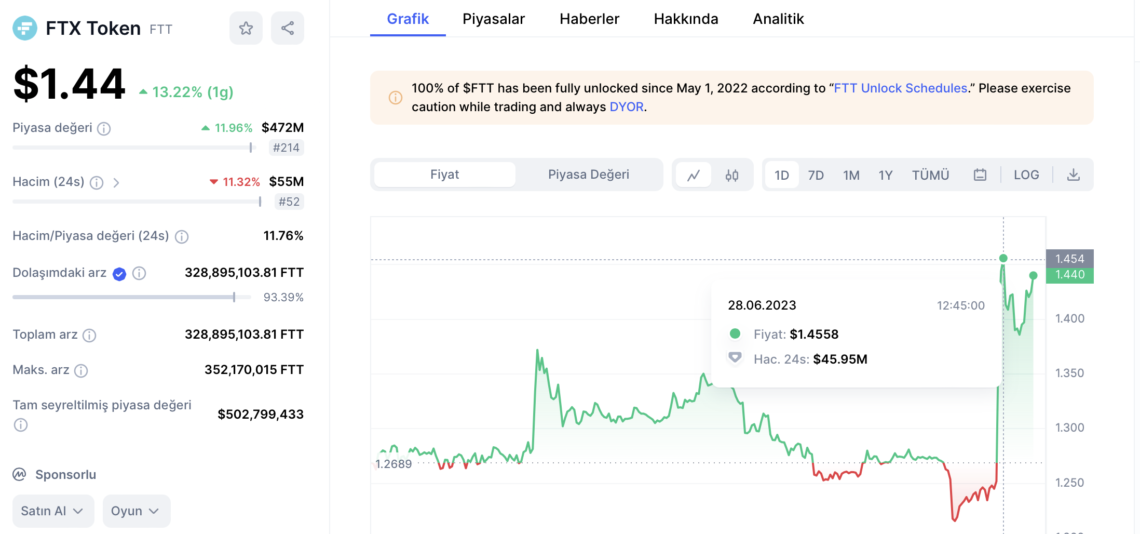Set chart range to TÜMÜ
This screenshot has height=534, width=1140.
[931, 175]
